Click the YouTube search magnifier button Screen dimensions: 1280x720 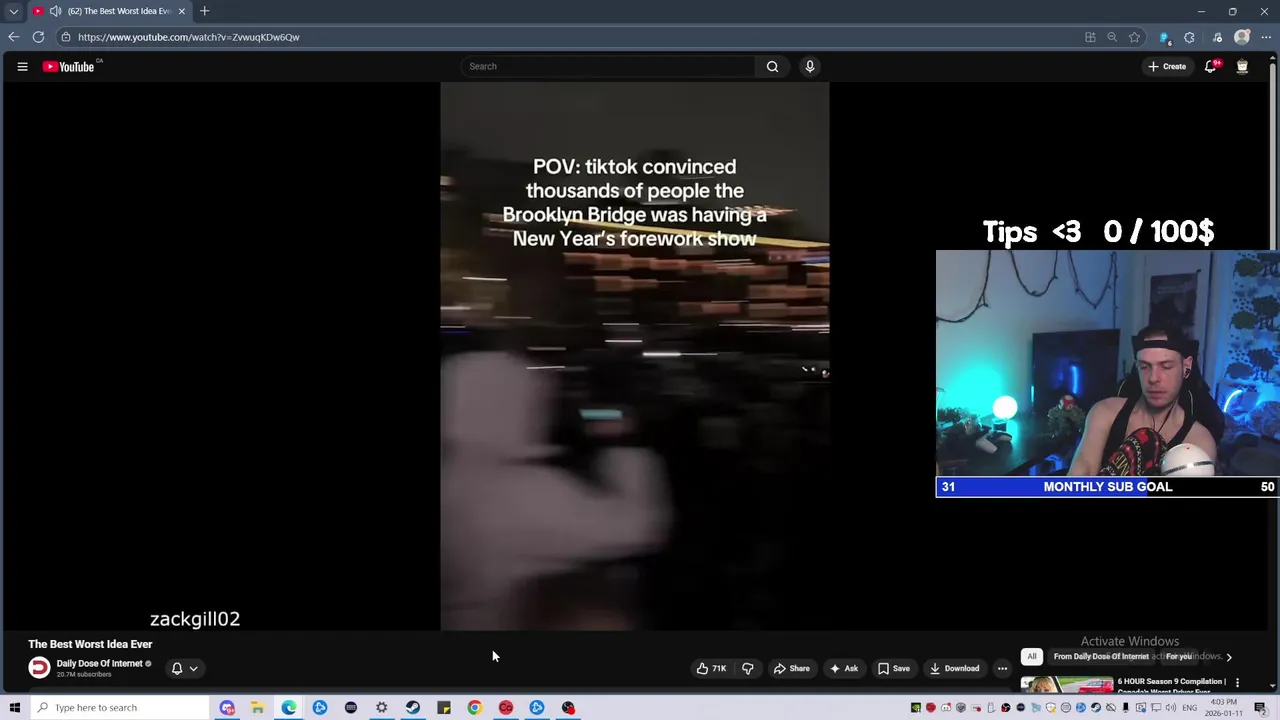[x=772, y=67]
